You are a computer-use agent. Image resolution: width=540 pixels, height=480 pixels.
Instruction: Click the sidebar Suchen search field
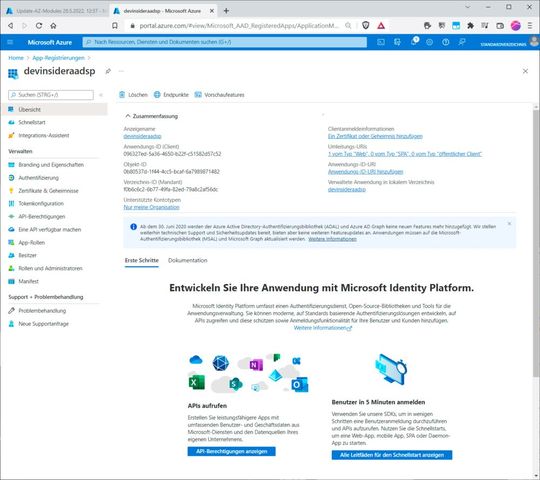click(51, 95)
